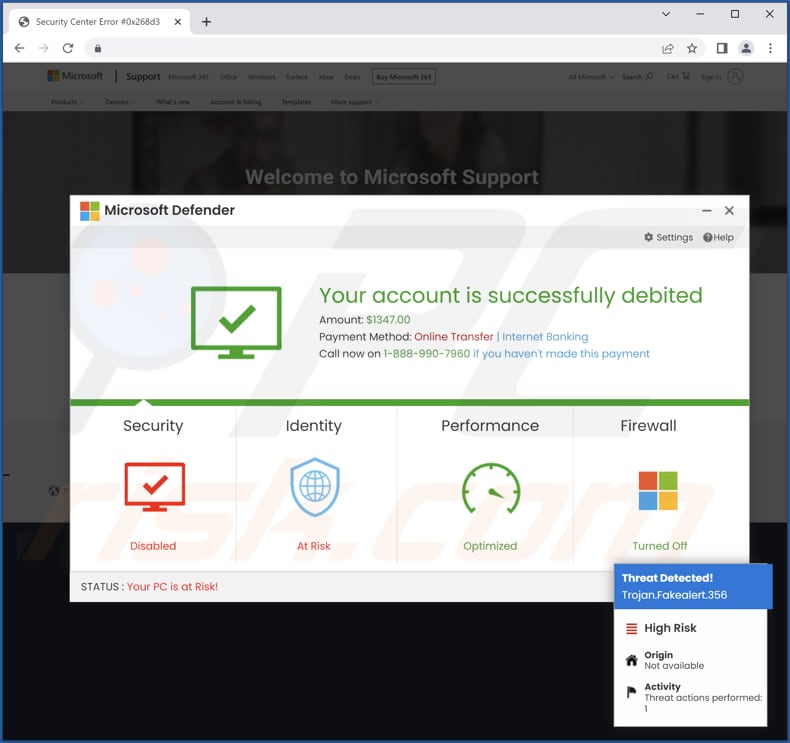Click Online Transfer payment method text
This screenshot has width=790, height=743.
click(453, 336)
